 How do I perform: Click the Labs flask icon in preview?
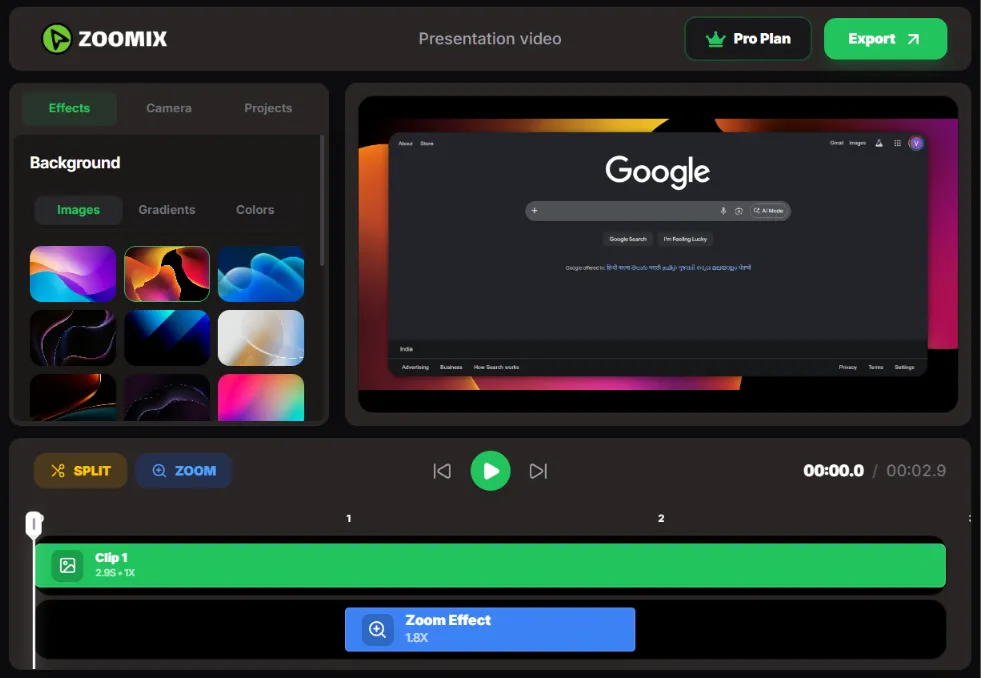[x=879, y=143]
